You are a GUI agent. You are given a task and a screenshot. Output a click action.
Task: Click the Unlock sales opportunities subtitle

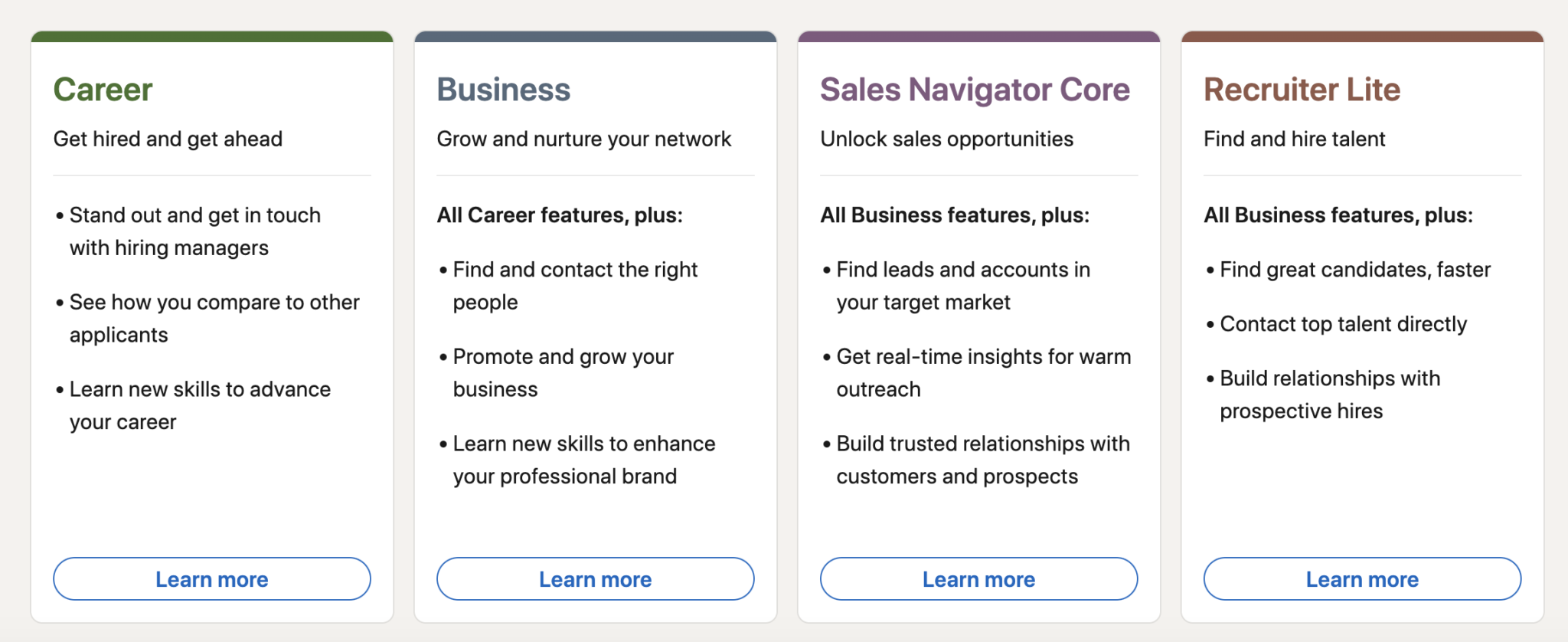click(946, 139)
